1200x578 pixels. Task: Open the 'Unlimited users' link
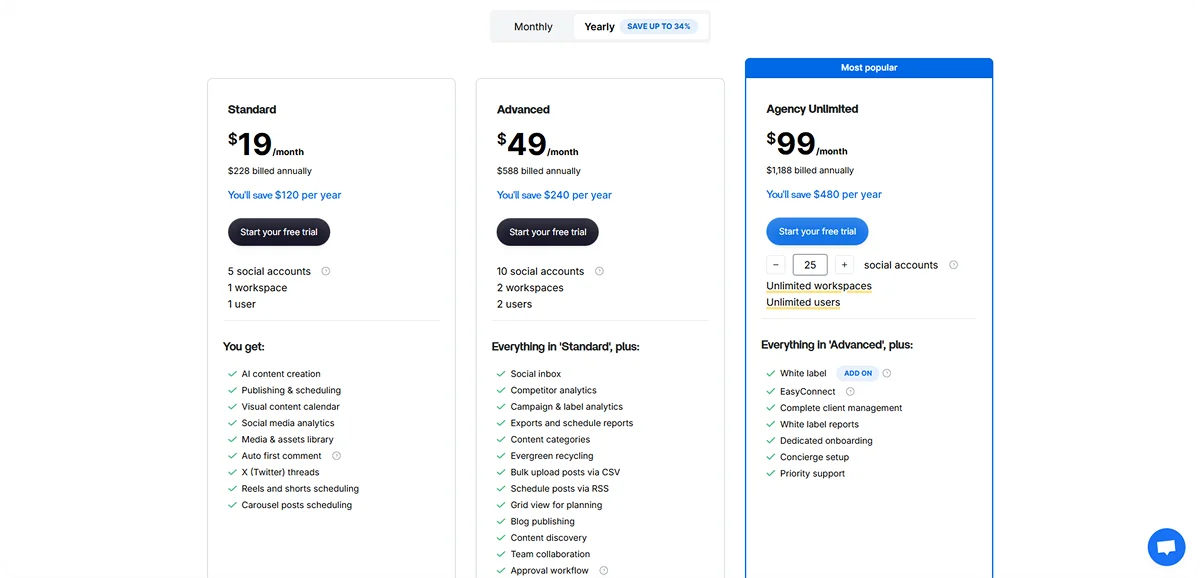coord(804,302)
